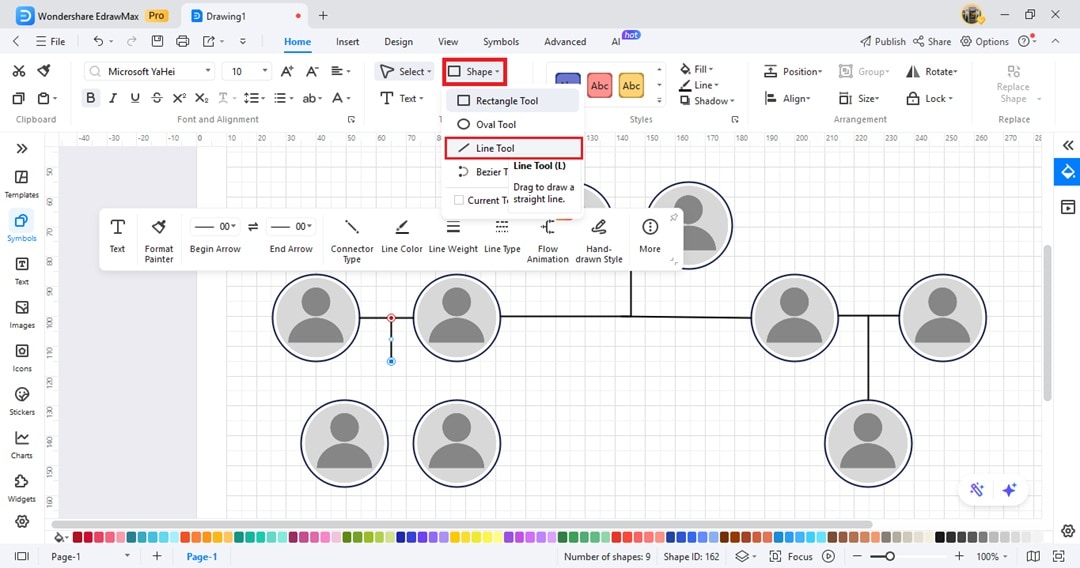
Task: Pin the floating toolbar
Action: [674, 218]
